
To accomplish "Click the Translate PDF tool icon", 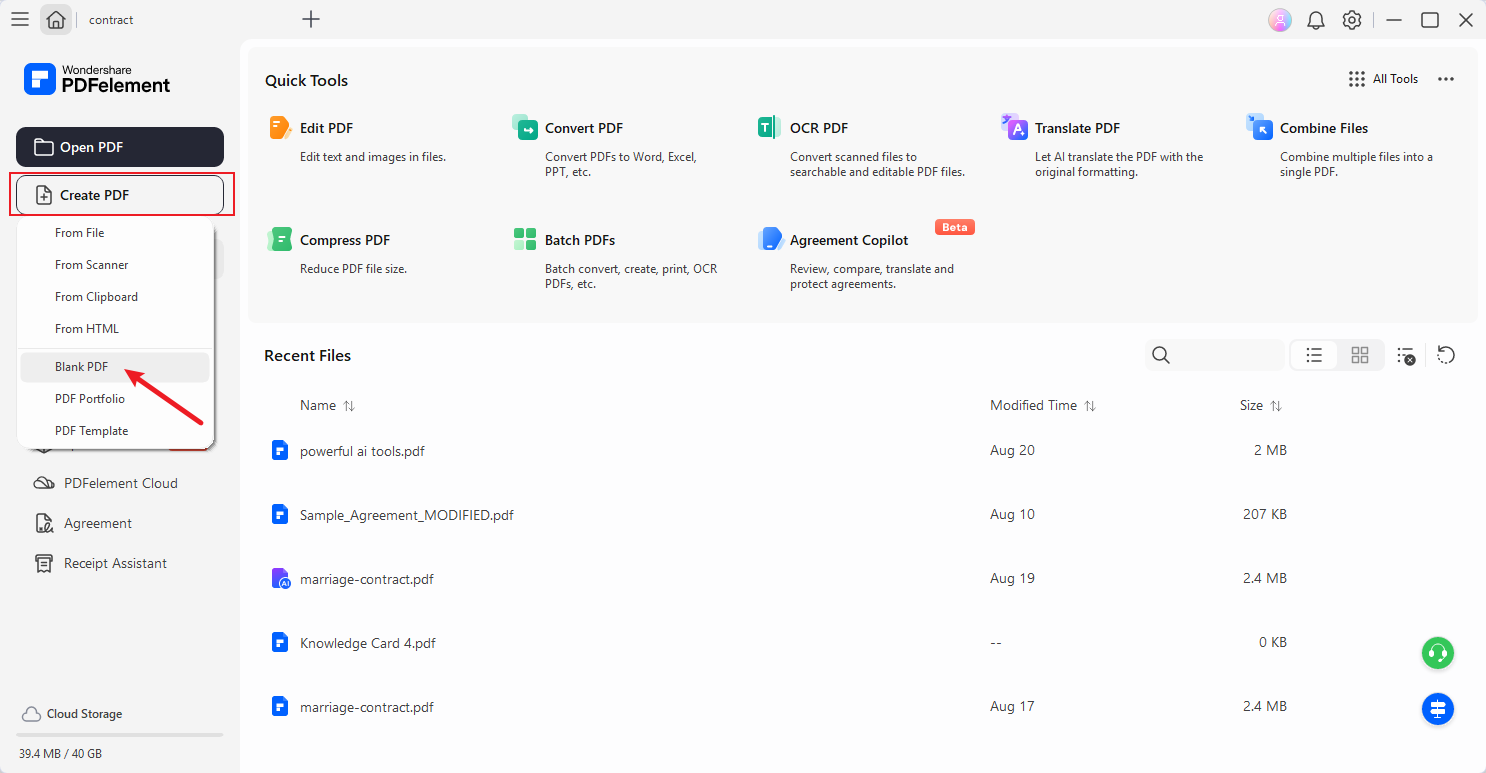I will click(1014, 127).
